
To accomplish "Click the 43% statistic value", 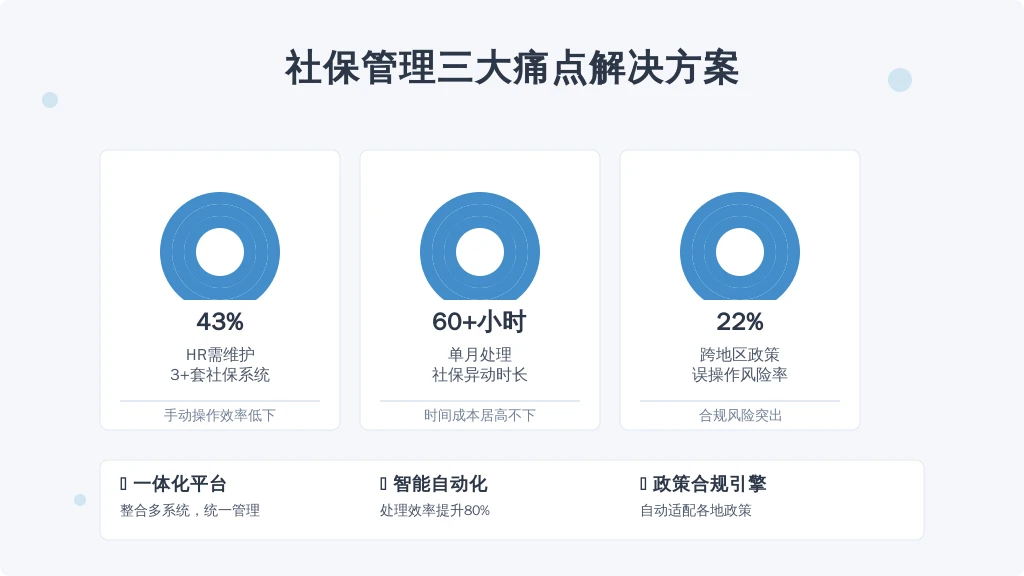I will click(220, 321).
